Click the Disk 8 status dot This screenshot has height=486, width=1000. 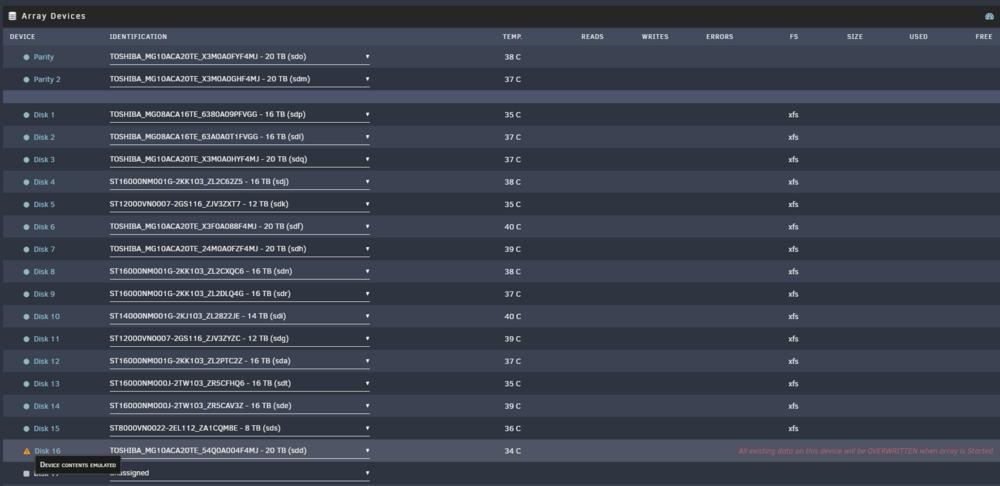click(26, 272)
